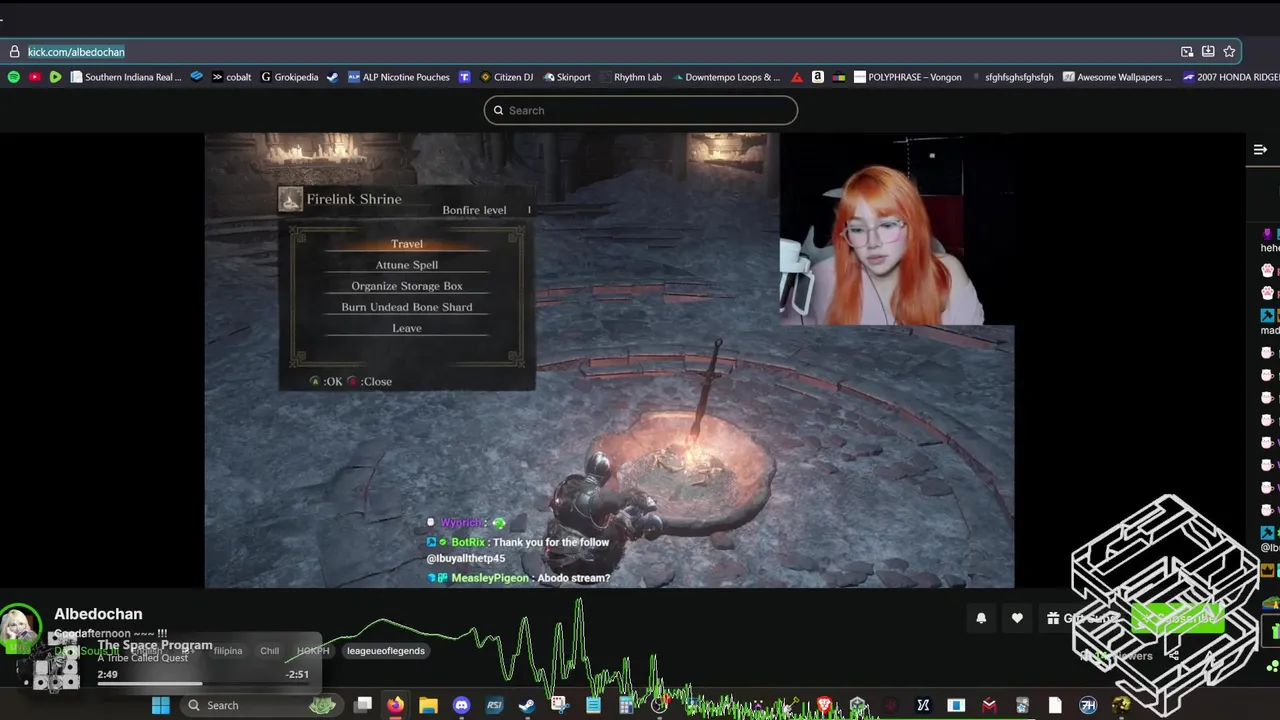1280x720 pixels.
Task: Open the Brave browser taskbar icon
Action: [824, 705]
